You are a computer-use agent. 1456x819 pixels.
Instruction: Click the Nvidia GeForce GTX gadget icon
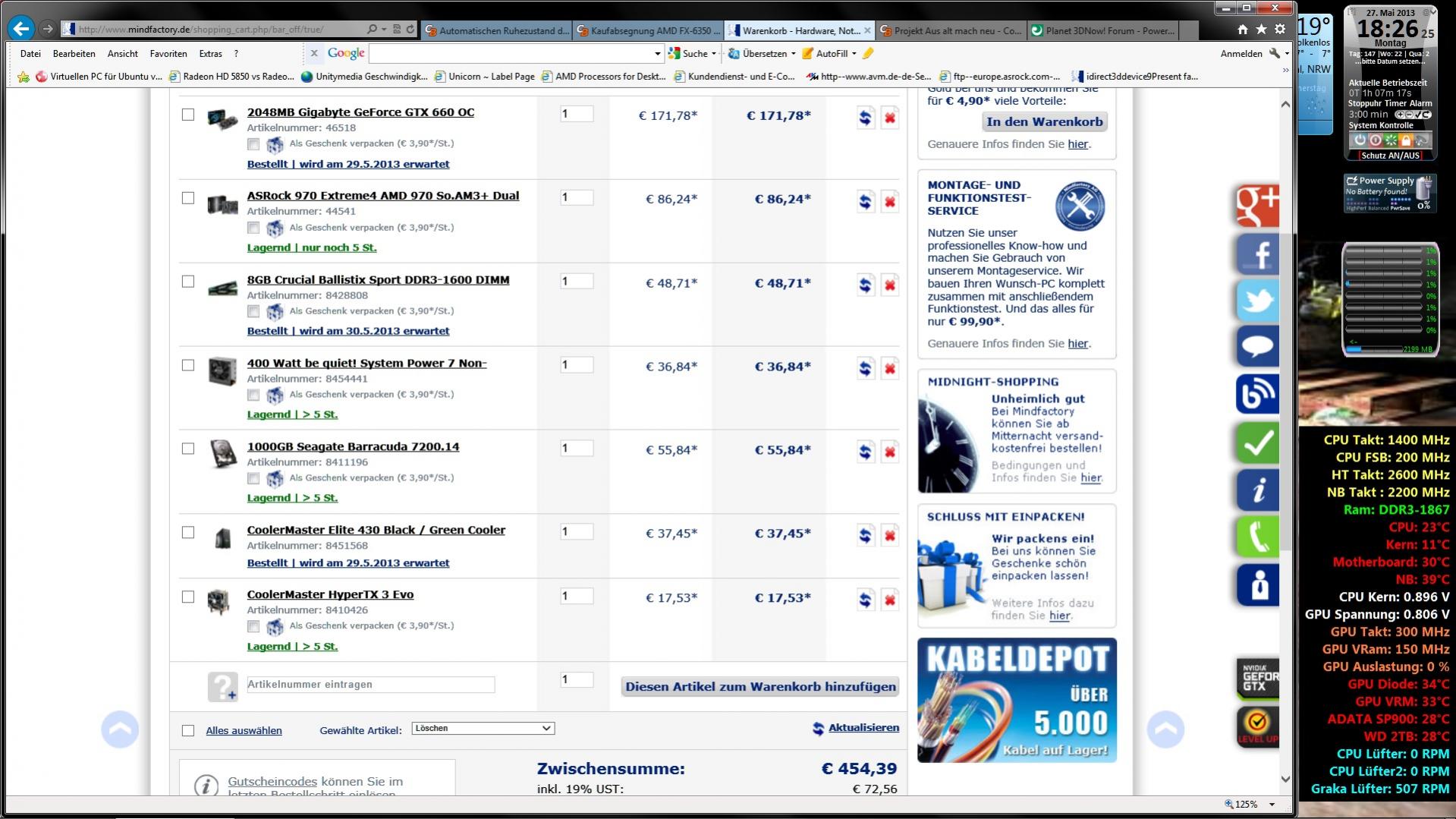(x=1257, y=678)
